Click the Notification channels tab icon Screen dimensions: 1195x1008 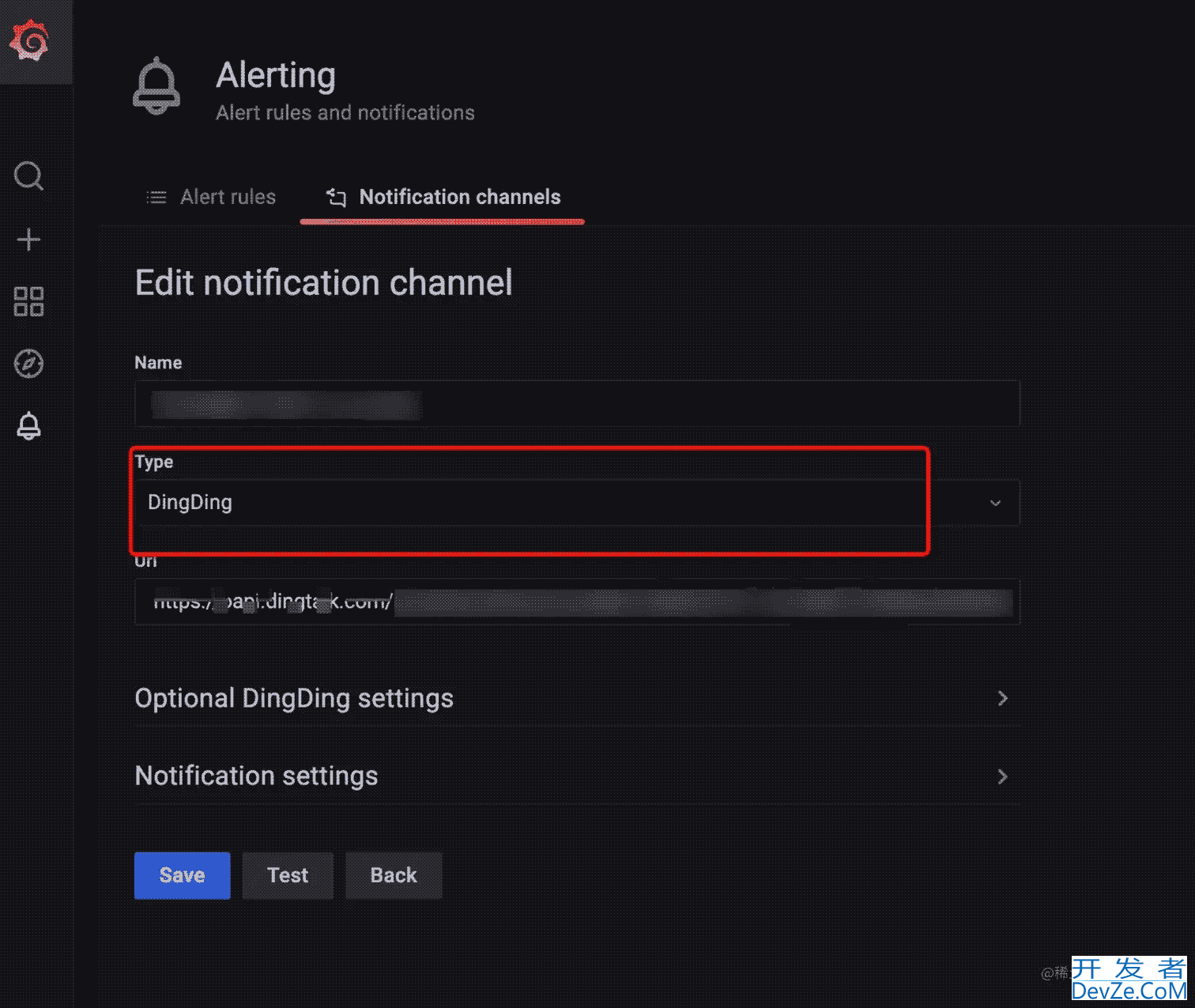336,197
